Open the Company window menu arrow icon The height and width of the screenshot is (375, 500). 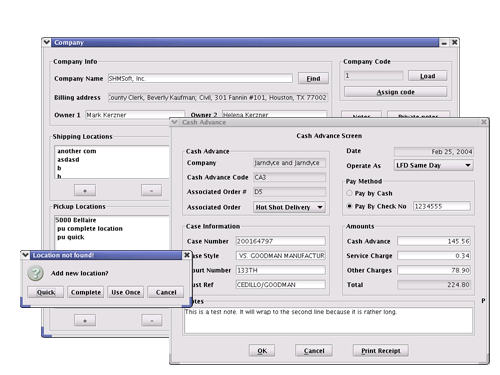pyautogui.click(x=47, y=42)
